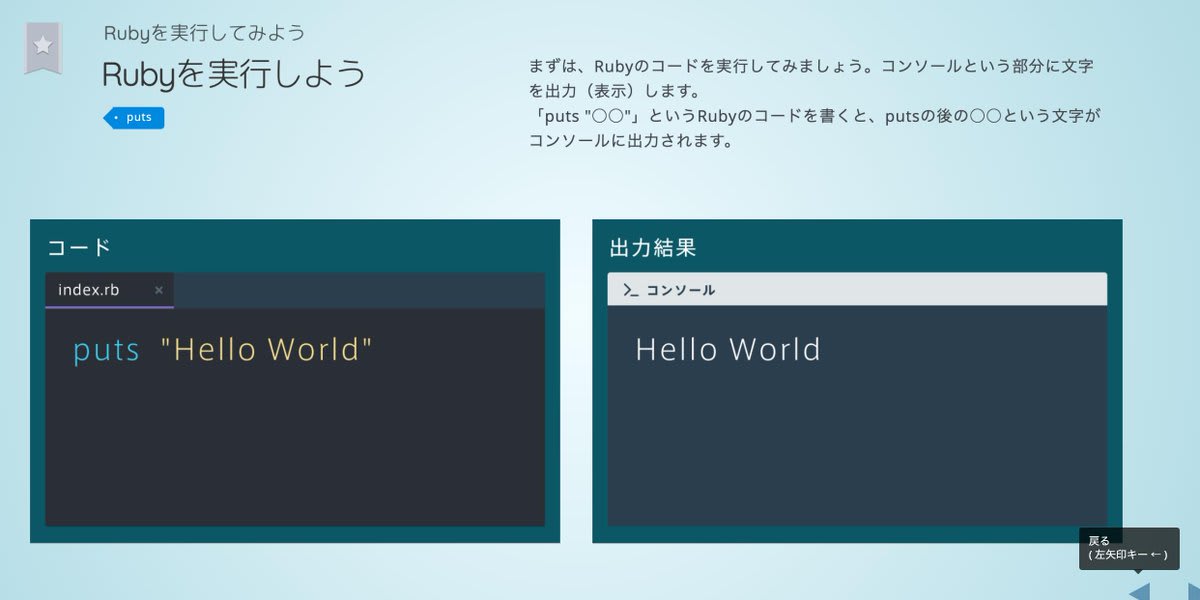Click Hello World output in console
The image size is (1200, 600).
coord(728,349)
